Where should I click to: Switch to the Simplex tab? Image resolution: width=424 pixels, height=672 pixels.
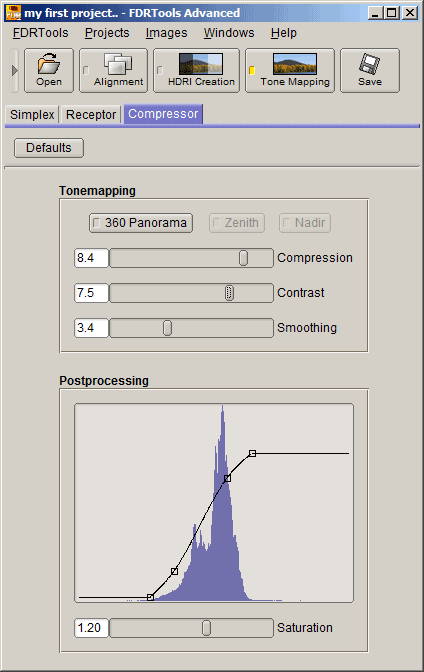32,115
